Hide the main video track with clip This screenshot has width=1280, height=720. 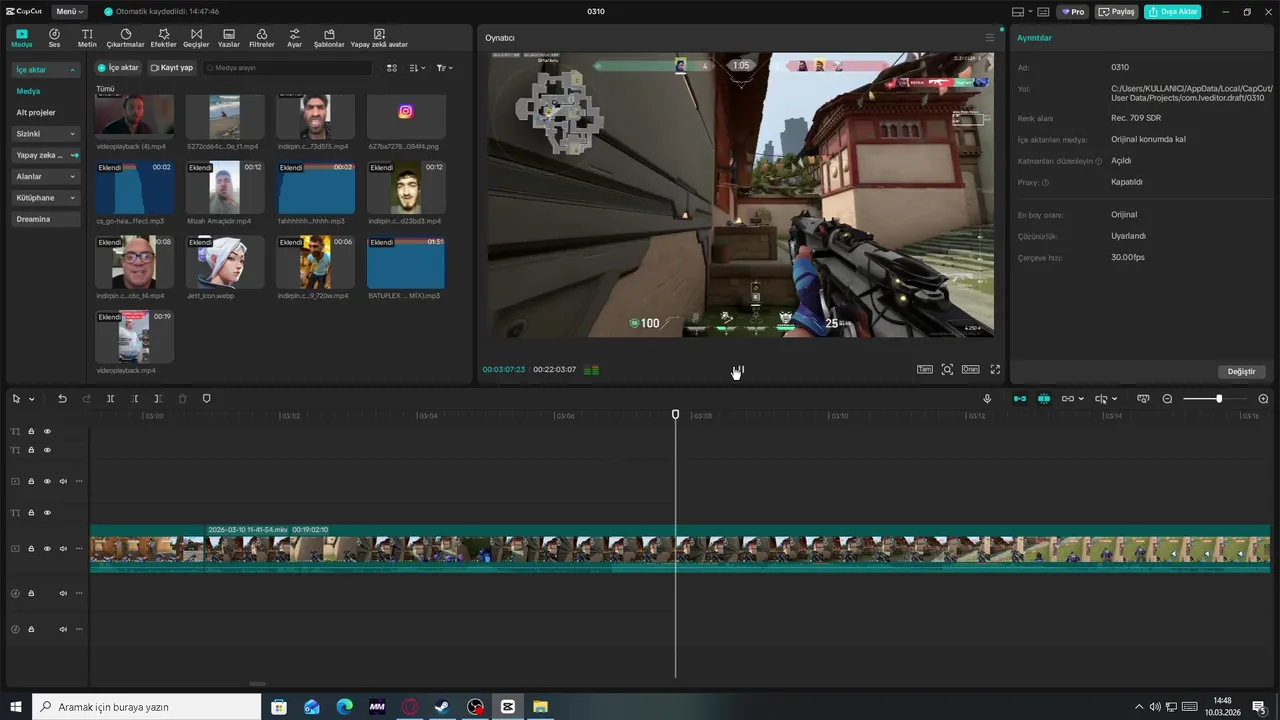click(x=47, y=549)
